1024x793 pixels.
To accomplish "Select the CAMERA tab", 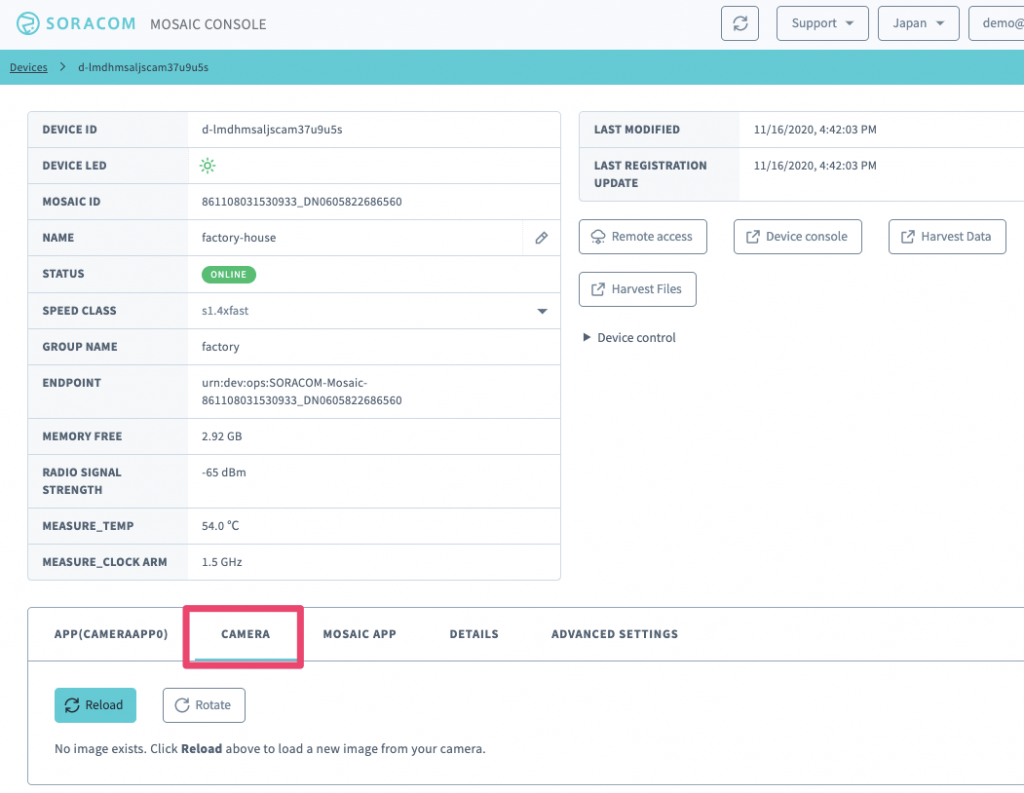I will click(x=246, y=634).
